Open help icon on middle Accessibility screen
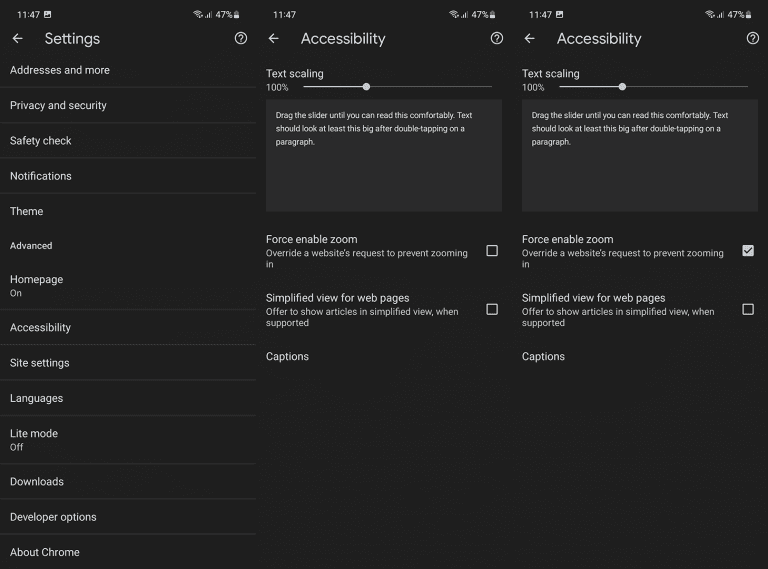 497,39
